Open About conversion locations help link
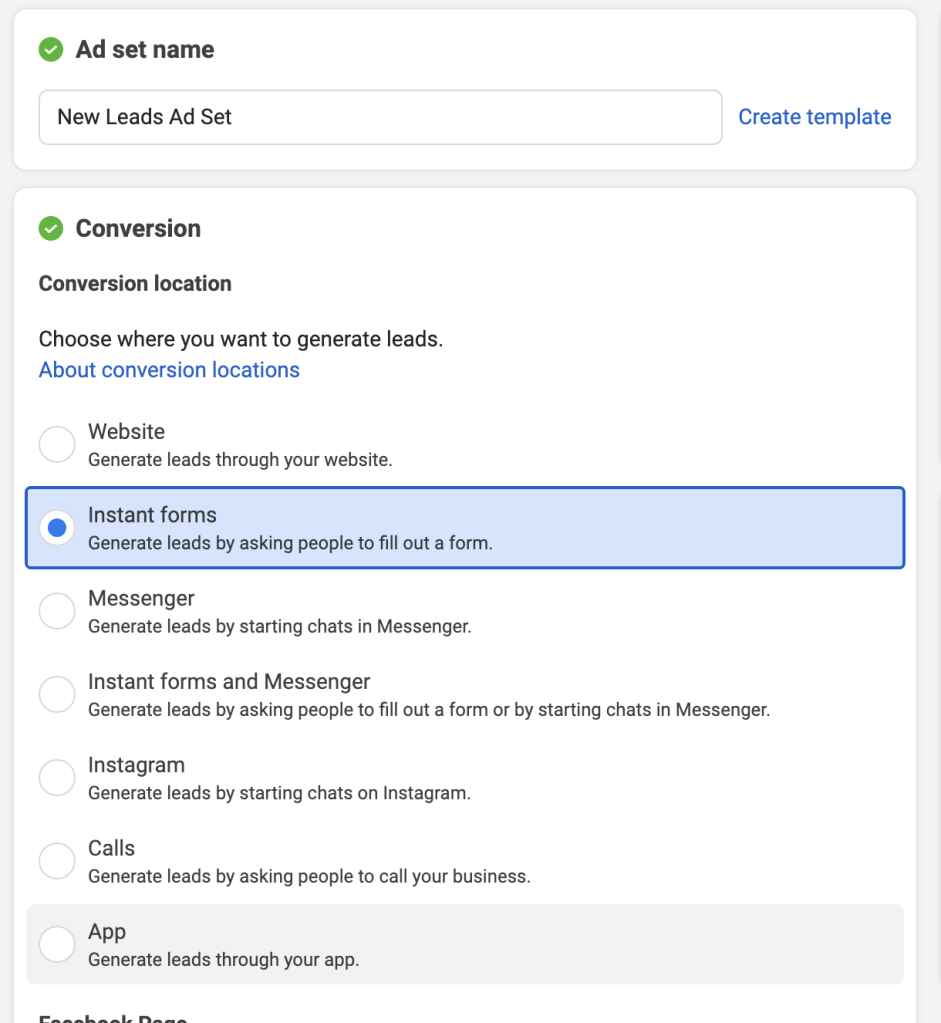941x1023 pixels. pos(169,370)
